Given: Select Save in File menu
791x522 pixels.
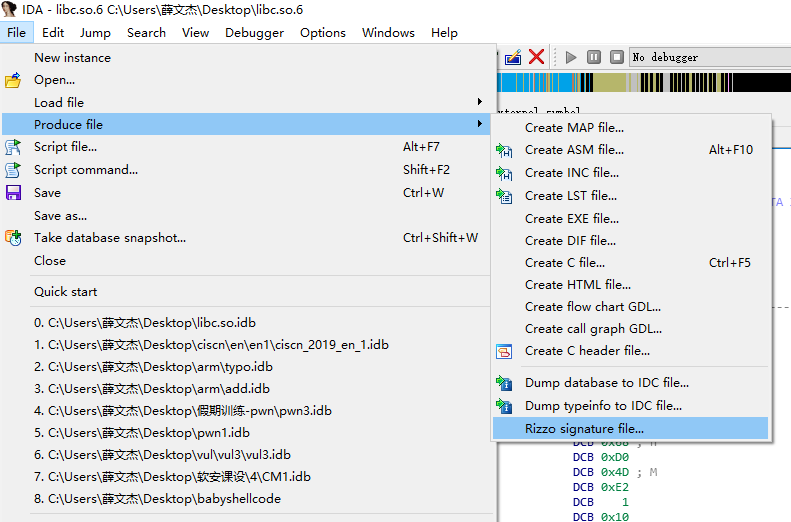Looking at the screenshot, I should (x=246, y=193).
